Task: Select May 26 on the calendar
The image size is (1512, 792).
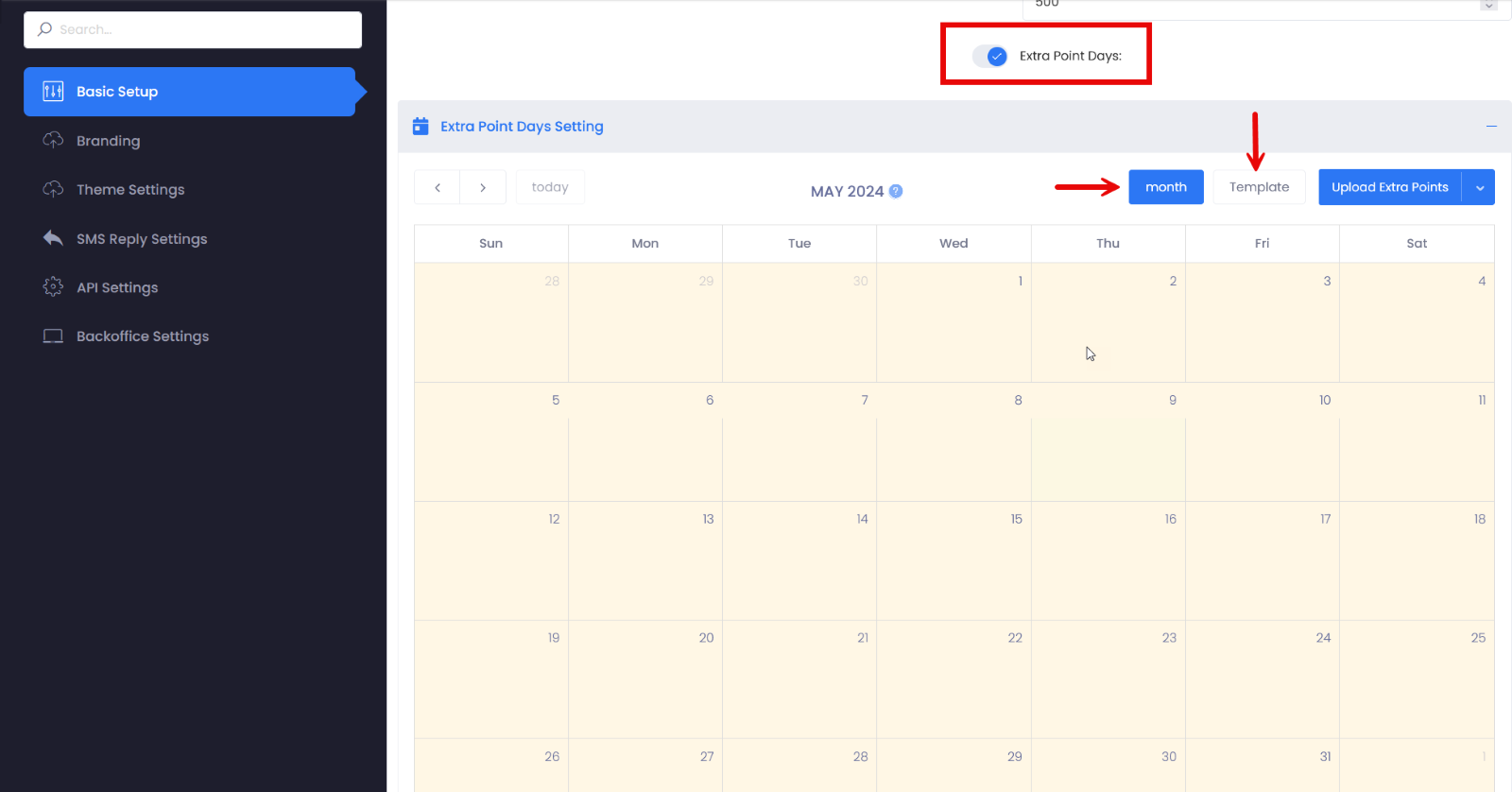Action: [x=491, y=766]
